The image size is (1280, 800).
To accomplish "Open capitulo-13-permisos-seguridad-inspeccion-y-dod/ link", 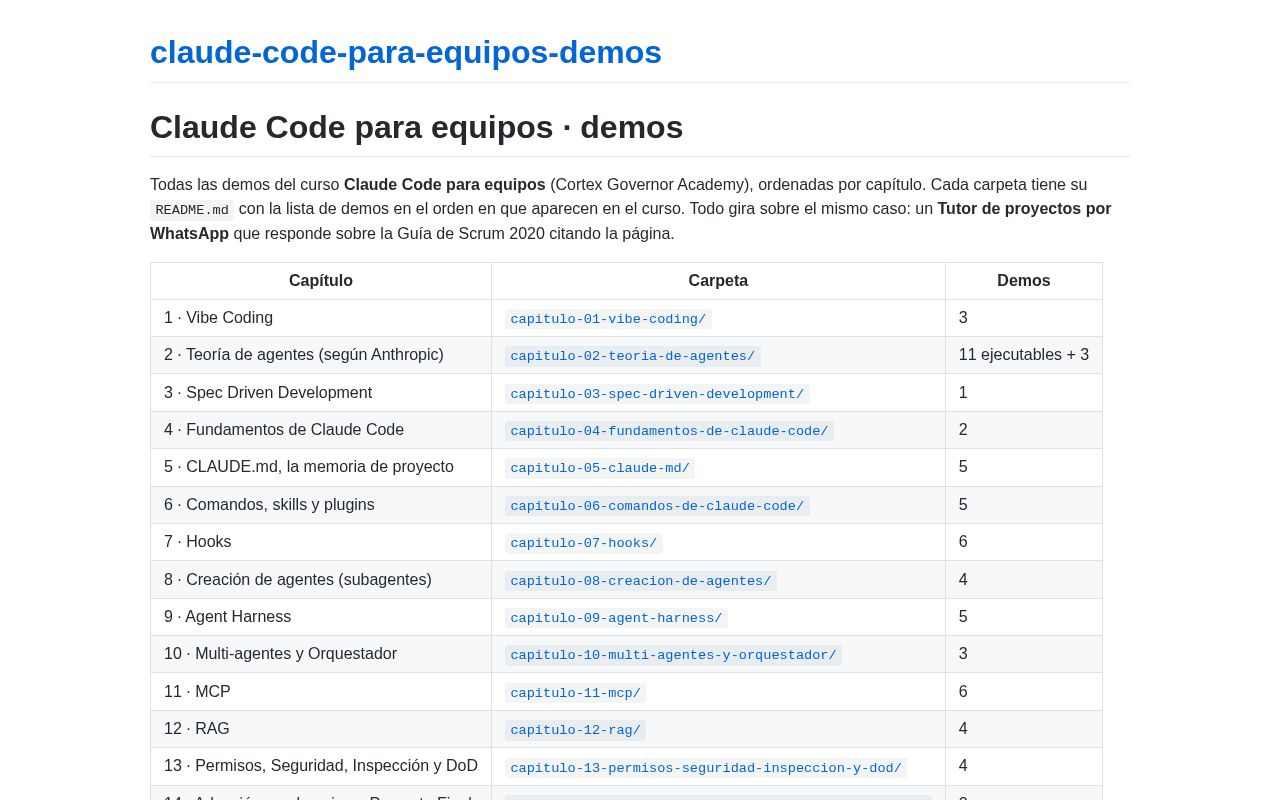I will tap(706, 768).
